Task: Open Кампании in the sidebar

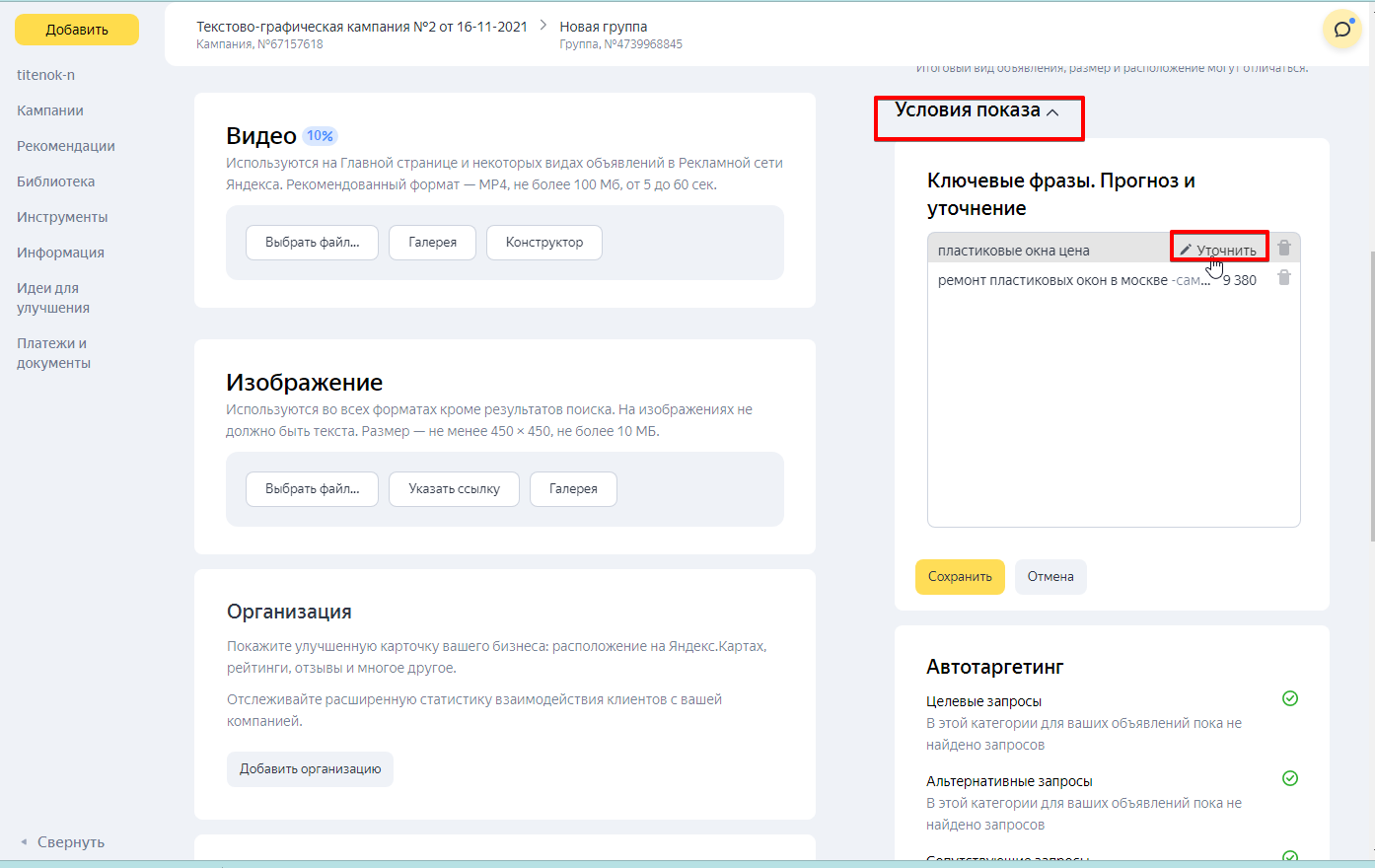Action: 50,110
